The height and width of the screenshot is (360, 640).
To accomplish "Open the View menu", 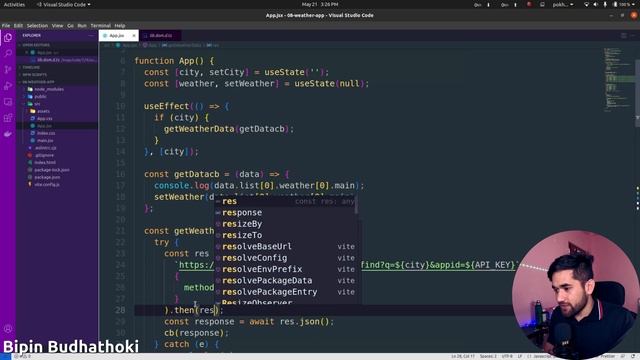I will coord(57,25).
